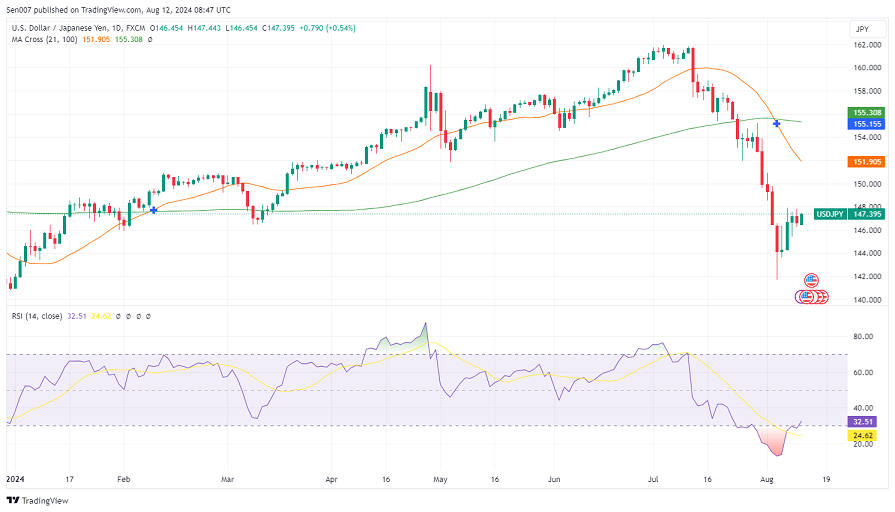
Task: Click the USDJPY symbol price tag
Action: coord(831,214)
